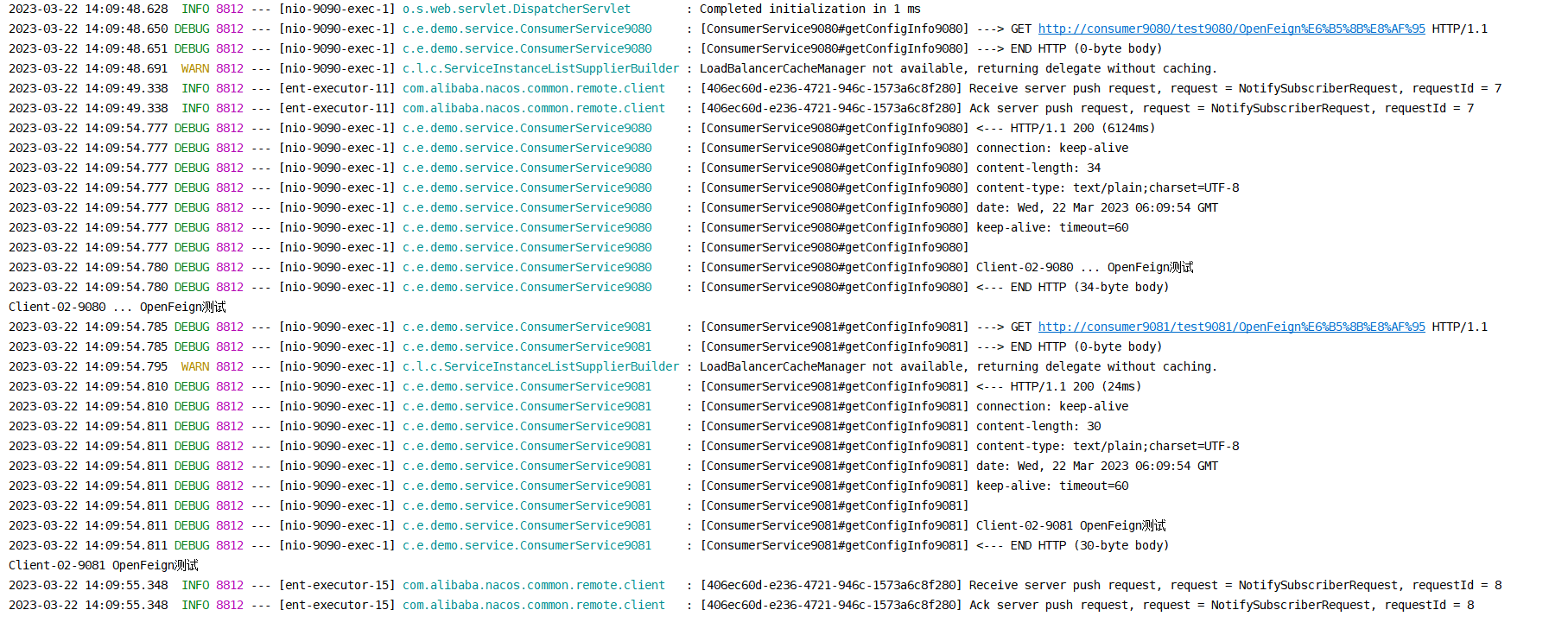Select the Ack server push requestId = 7 line

pos(741,108)
